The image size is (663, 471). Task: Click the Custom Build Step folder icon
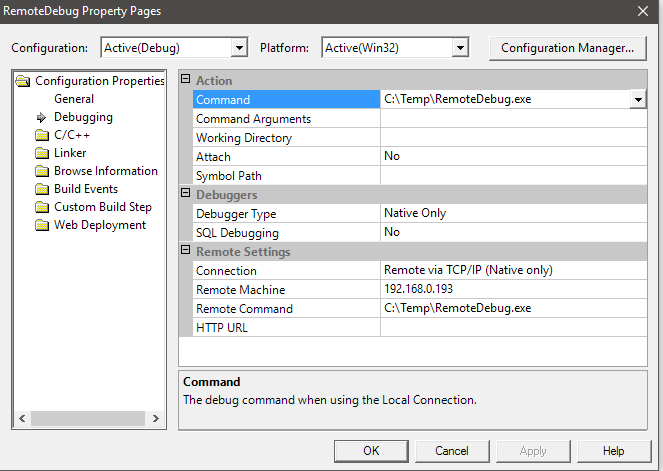tap(42, 207)
